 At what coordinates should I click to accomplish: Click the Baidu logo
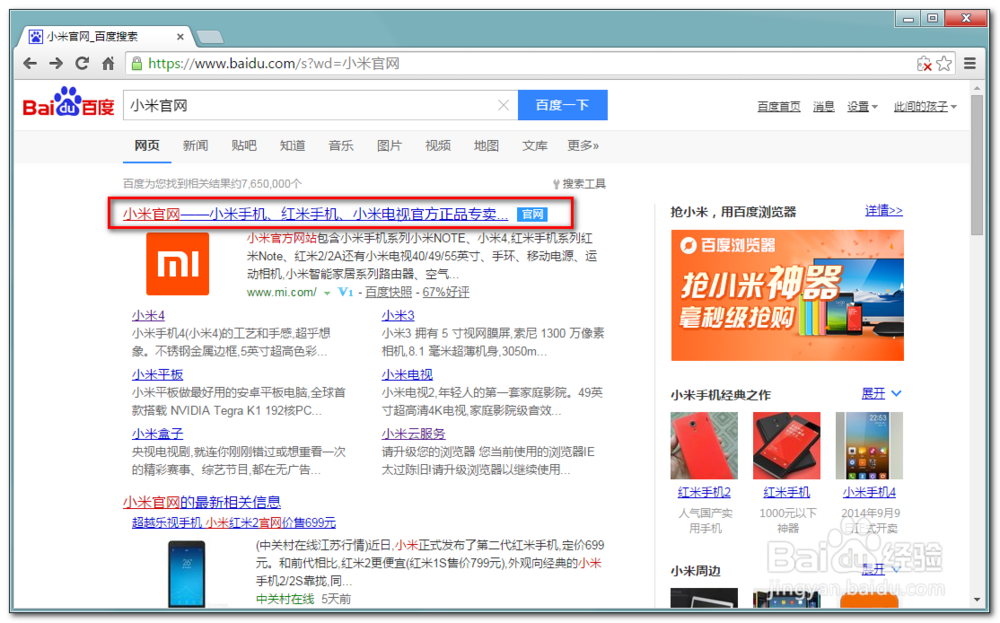(66, 104)
